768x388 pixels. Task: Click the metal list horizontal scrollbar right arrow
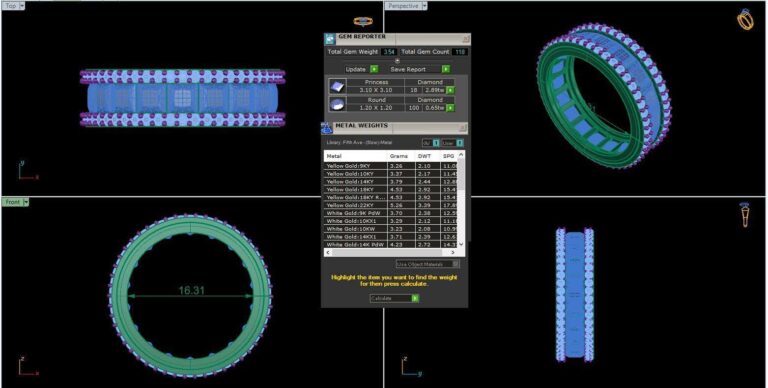pyautogui.click(x=453, y=252)
